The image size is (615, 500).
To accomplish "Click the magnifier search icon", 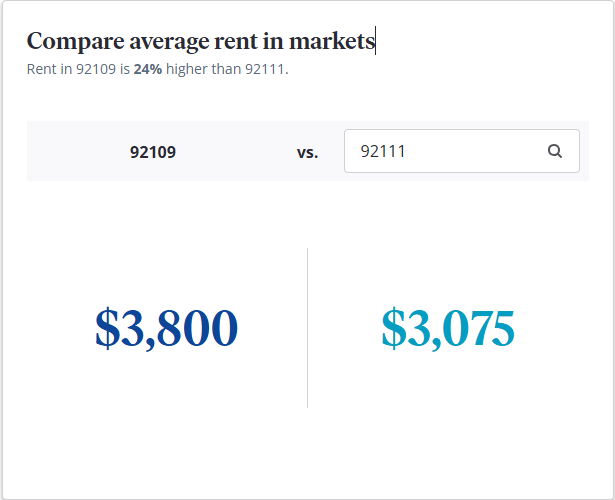I will pyautogui.click(x=555, y=152).
